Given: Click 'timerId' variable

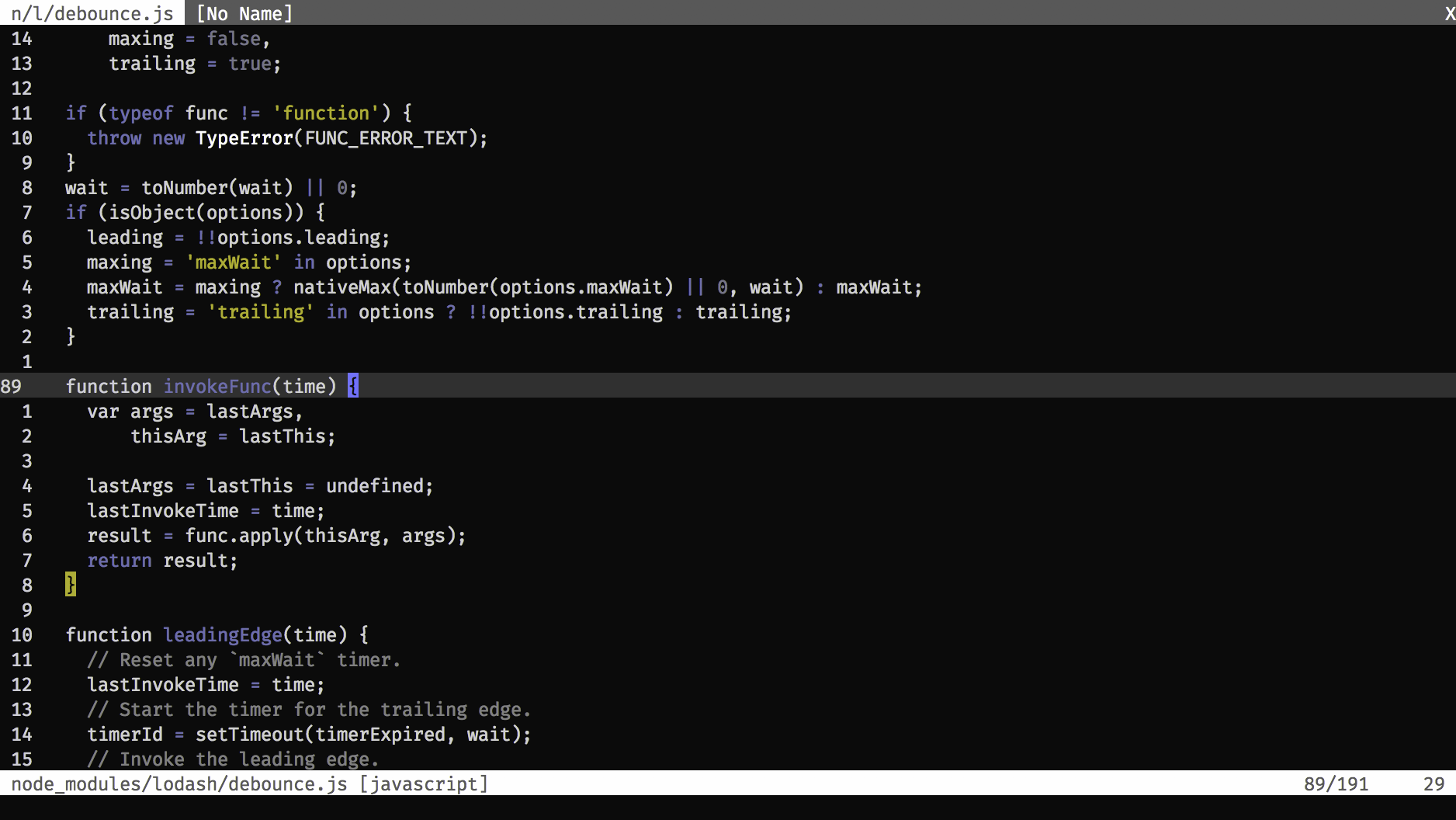Looking at the screenshot, I should click(x=125, y=734).
